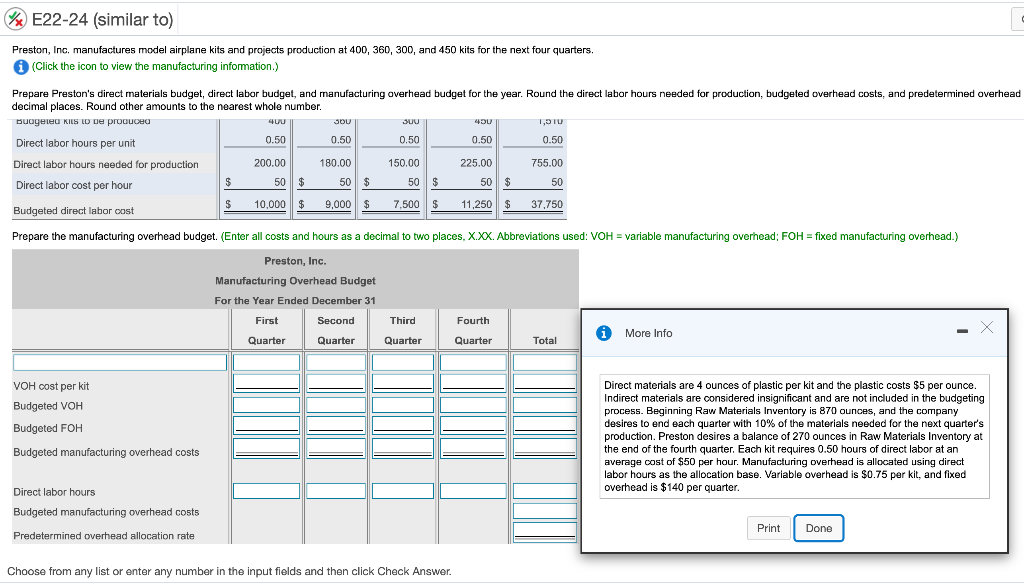Image resolution: width=1024 pixels, height=584 pixels.
Task: Click the Print button
Action: click(769, 528)
